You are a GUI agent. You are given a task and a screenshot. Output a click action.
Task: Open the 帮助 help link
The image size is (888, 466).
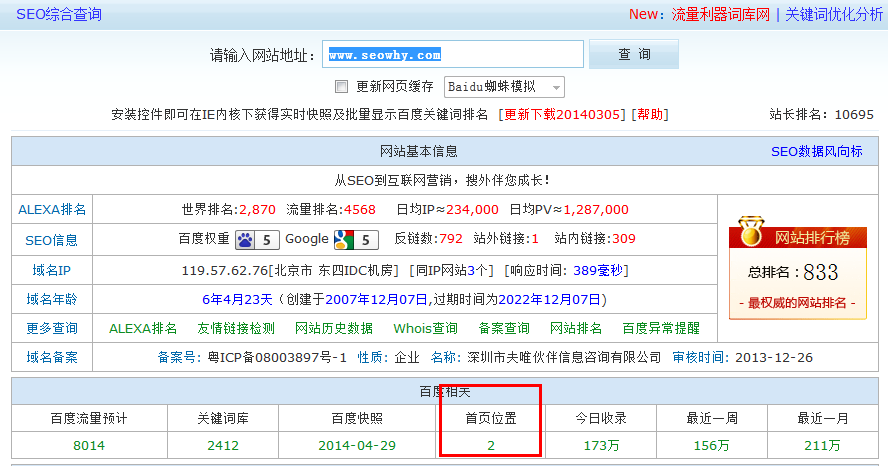pos(648,114)
